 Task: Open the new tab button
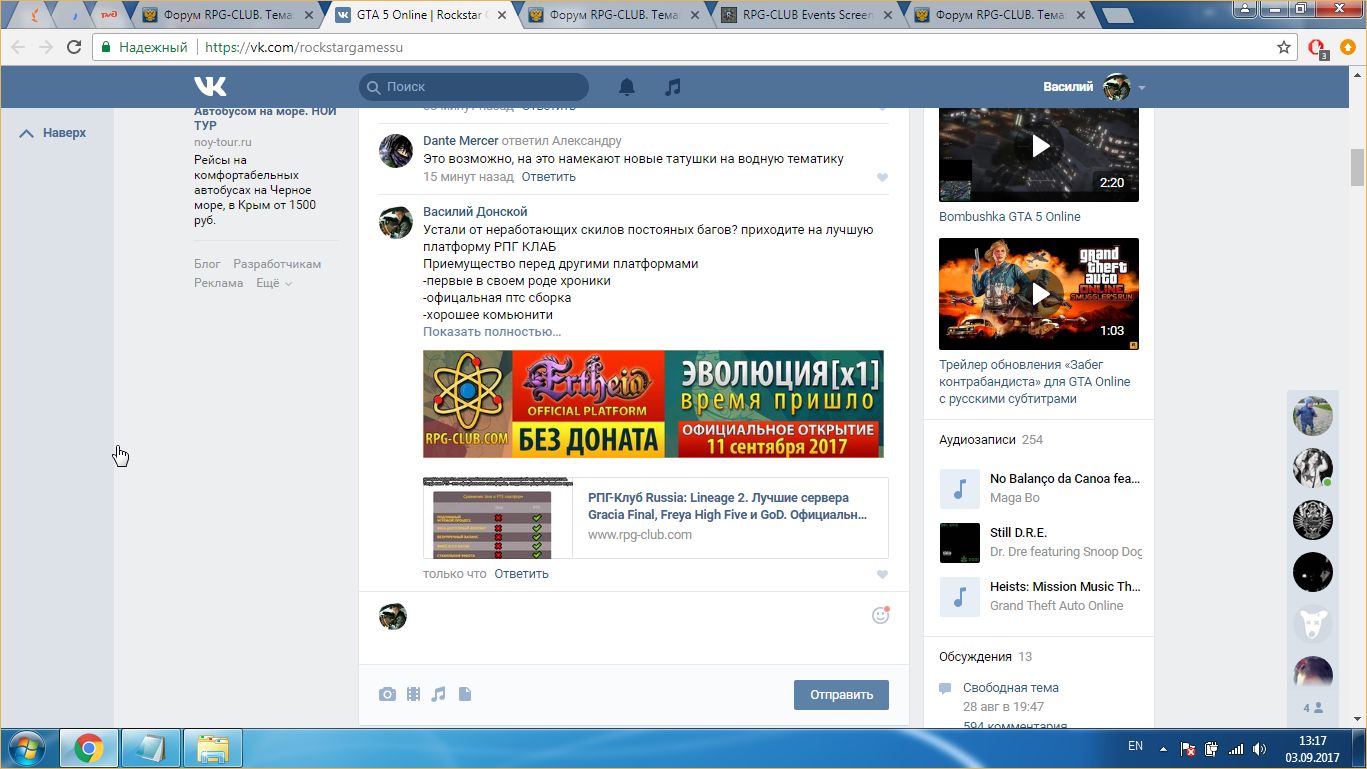pos(1117,15)
